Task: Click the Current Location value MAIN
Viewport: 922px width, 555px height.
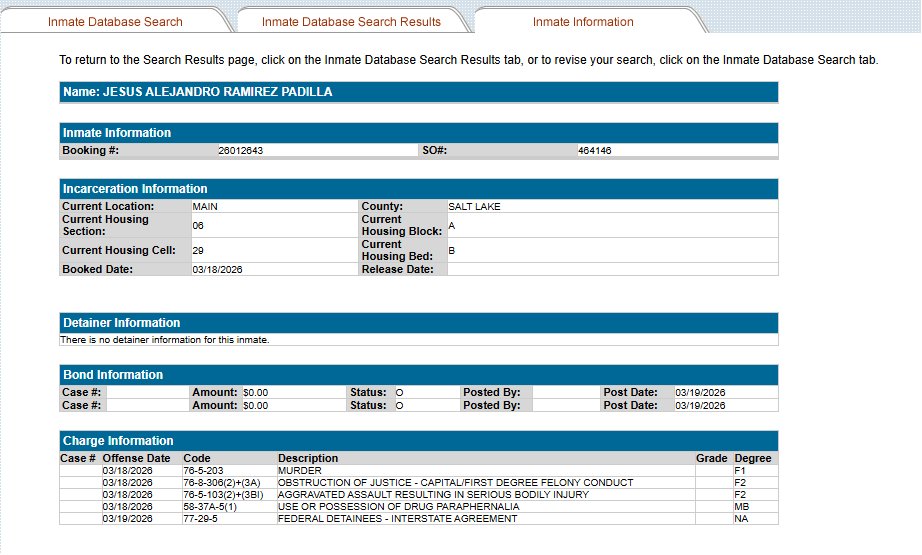Action: pyautogui.click(x=205, y=206)
